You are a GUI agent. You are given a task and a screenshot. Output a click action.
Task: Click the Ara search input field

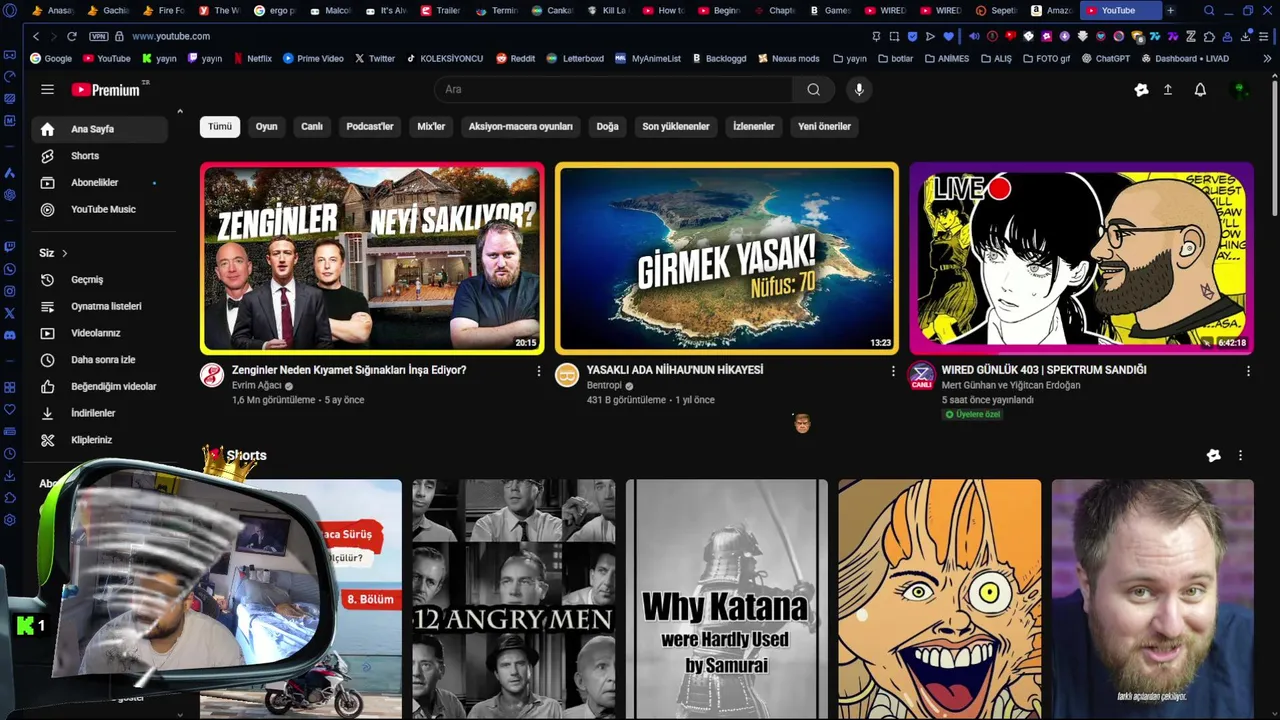[614, 89]
